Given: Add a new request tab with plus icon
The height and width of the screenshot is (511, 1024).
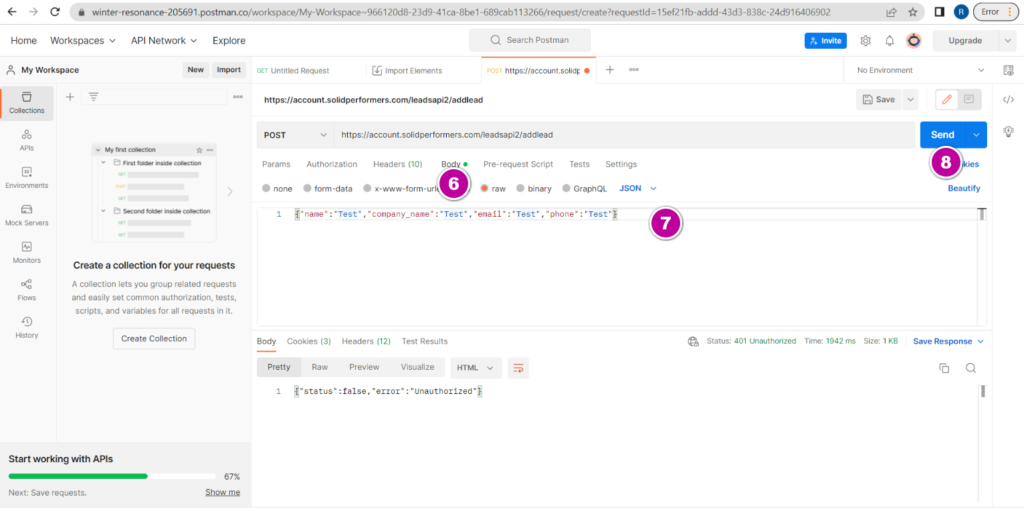Looking at the screenshot, I should tap(609, 70).
